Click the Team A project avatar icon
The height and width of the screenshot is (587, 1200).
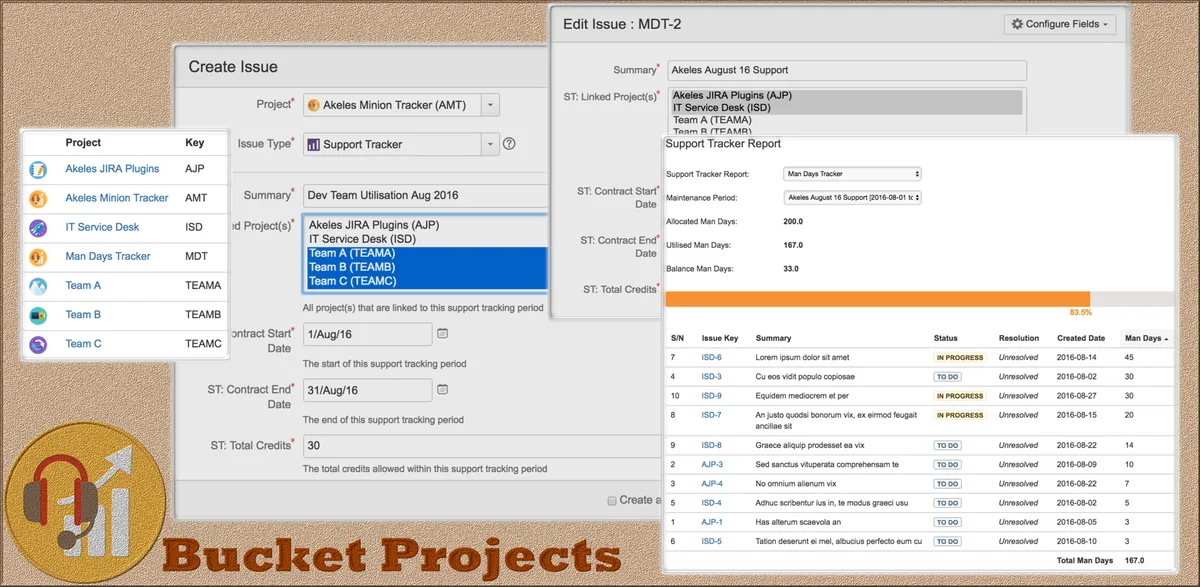(x=39, y=285)
